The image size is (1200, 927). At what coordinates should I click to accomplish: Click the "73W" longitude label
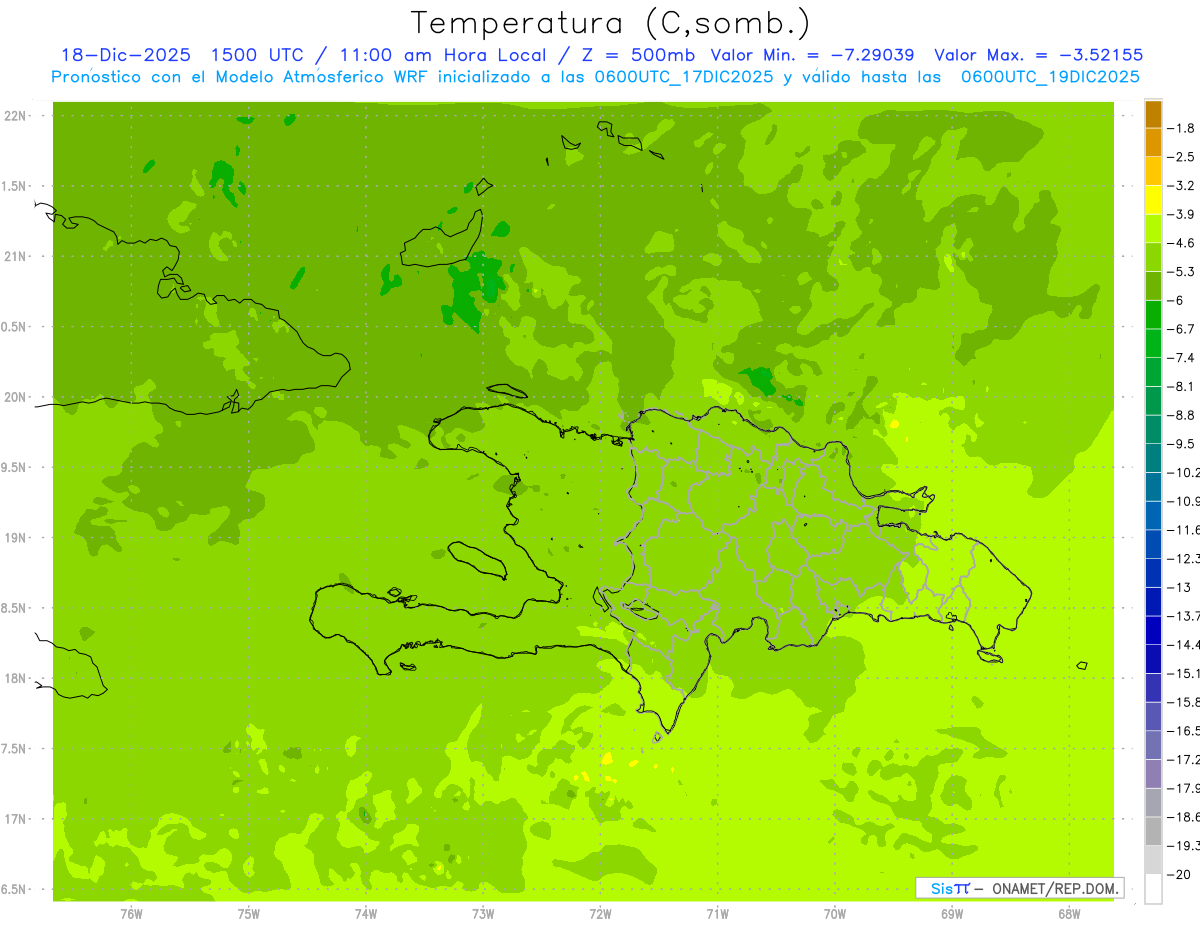tap(483, 914)
